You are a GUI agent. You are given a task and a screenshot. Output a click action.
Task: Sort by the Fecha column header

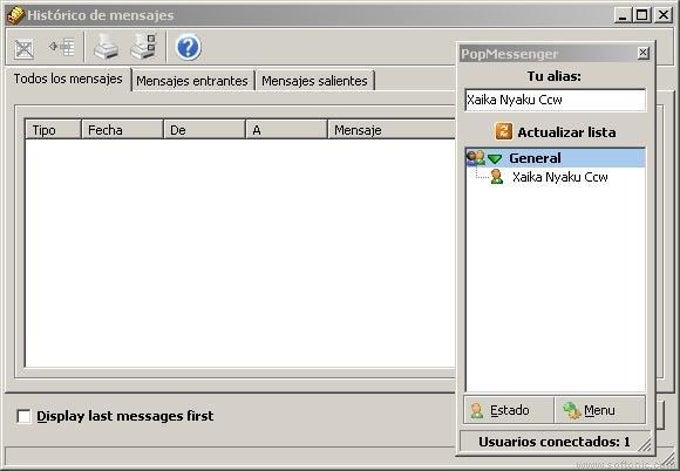click(x=122, y=130)
